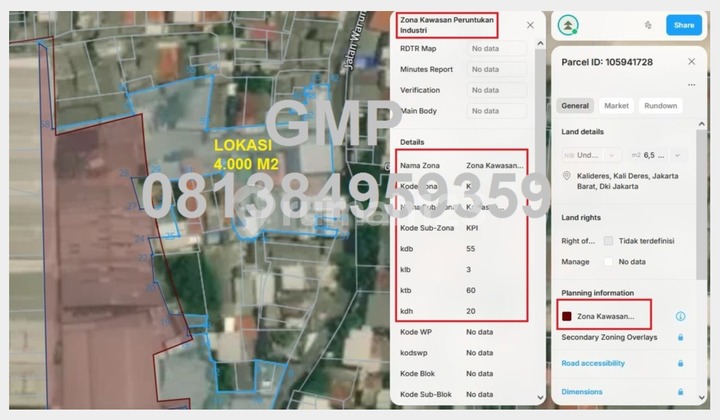Switch to the Market tab
720x420 pixels.
[x=616, y=106]
